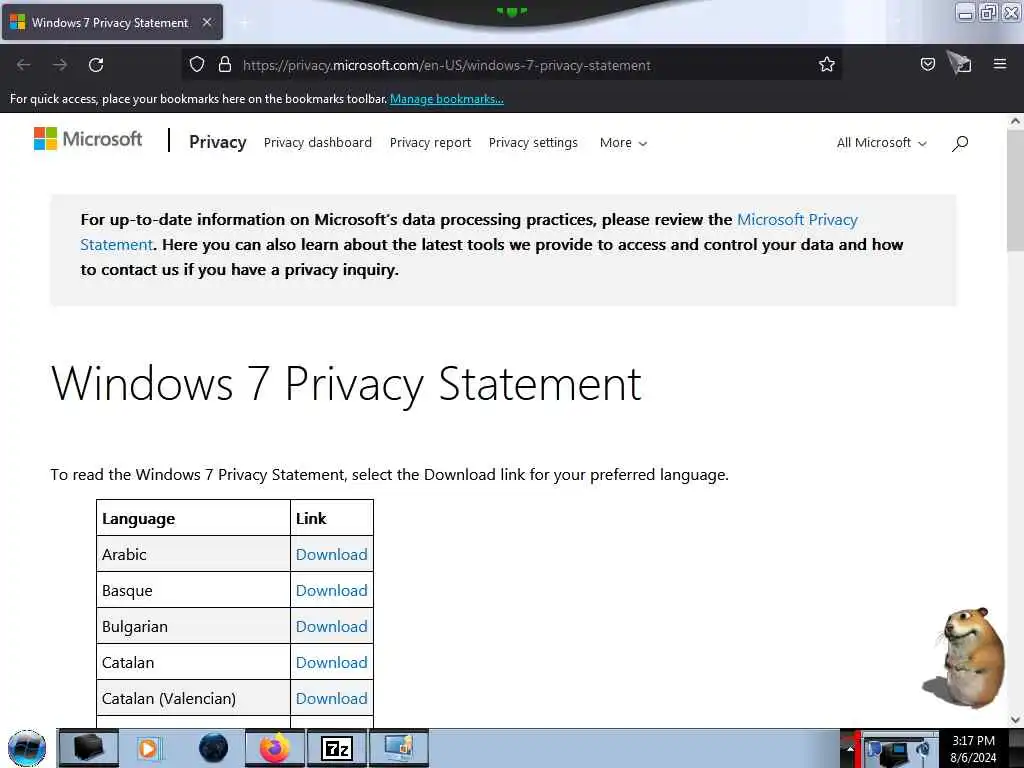Open the site search magnifier icon
The image size is (1024, 768).
point(960,143)
